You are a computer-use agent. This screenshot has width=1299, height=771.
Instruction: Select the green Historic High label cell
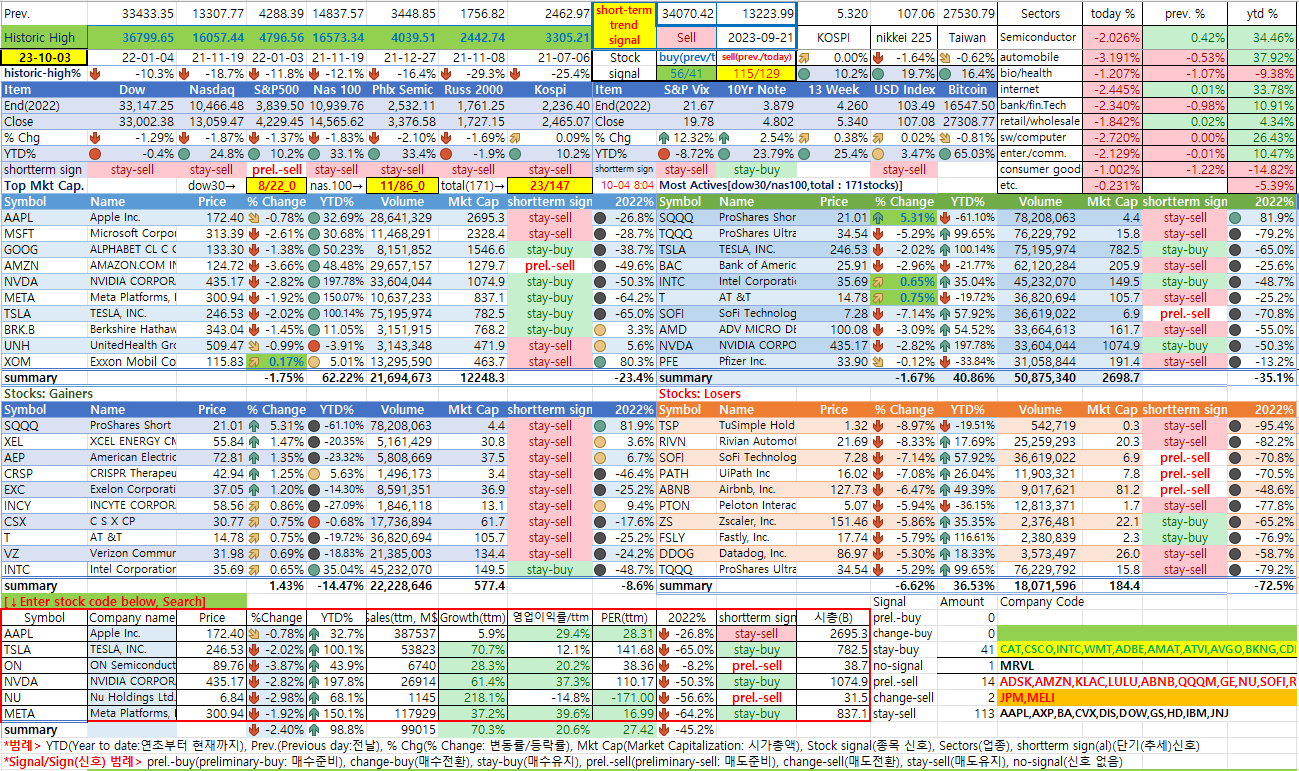(44, 37)
